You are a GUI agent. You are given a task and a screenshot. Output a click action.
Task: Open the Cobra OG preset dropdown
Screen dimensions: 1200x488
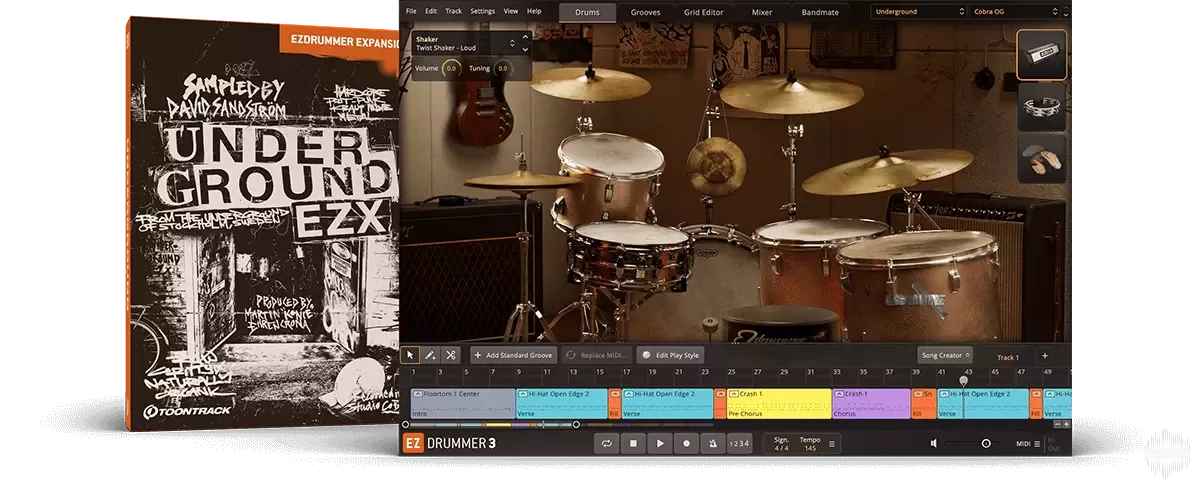point(1016,12)
